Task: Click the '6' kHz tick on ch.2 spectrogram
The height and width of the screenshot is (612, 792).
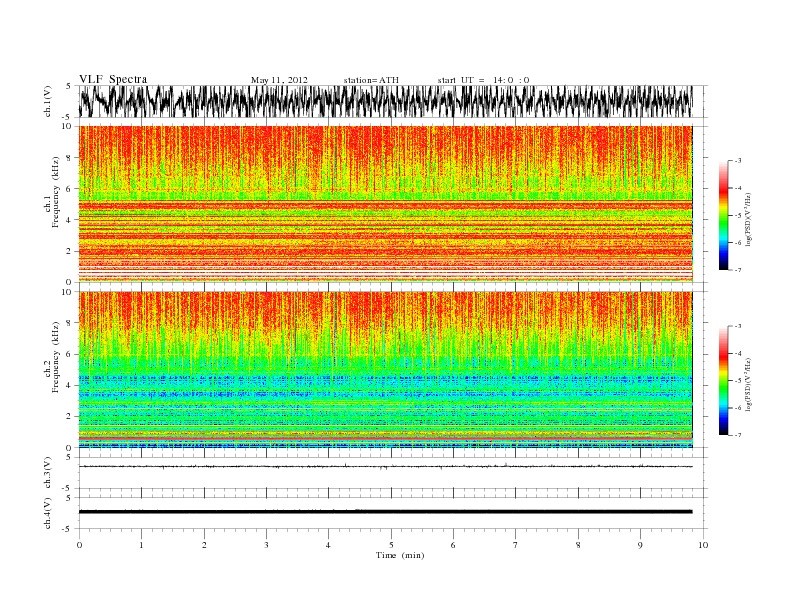Action: pos(70,354)
